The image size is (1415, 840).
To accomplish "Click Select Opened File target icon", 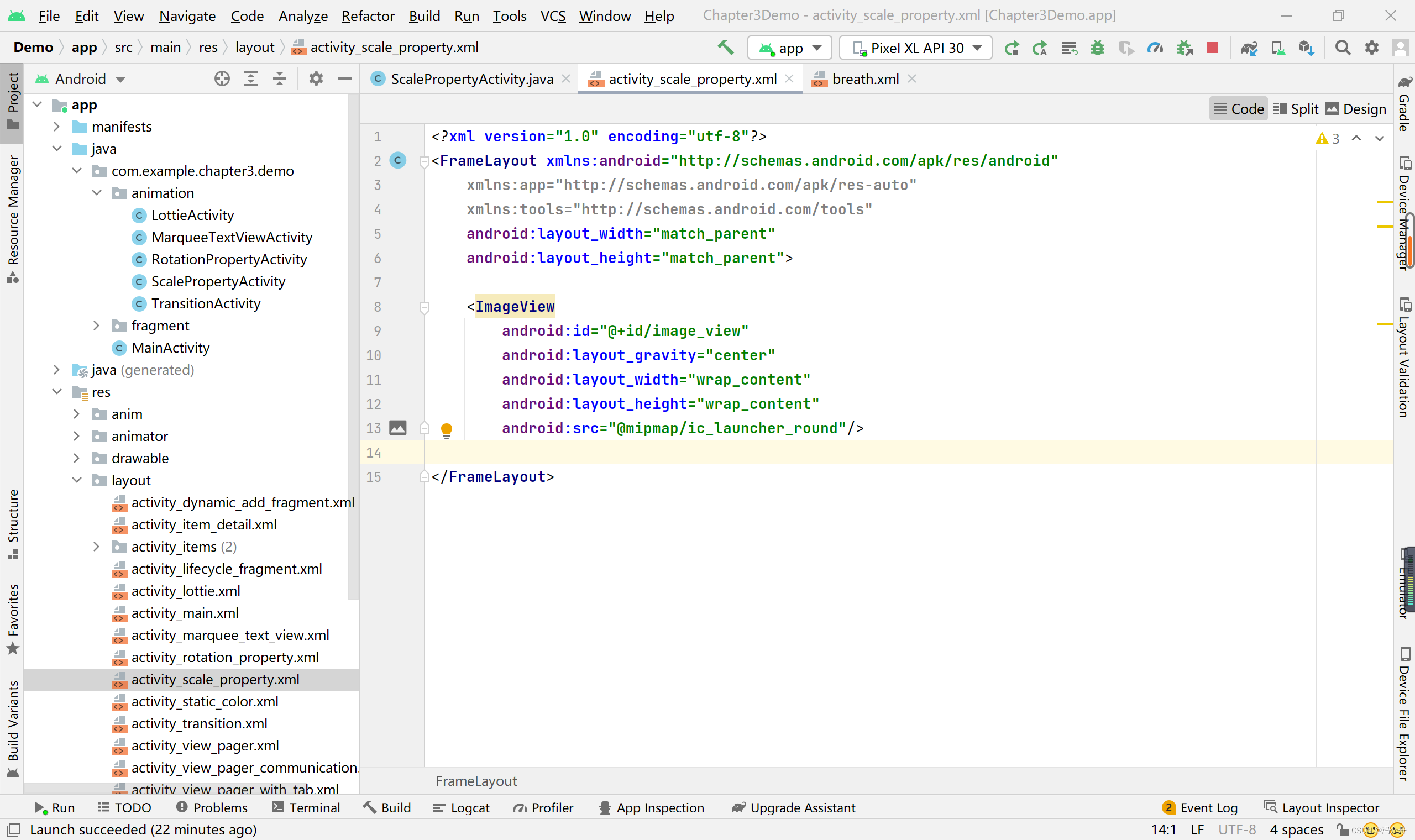I will (222, 78).
